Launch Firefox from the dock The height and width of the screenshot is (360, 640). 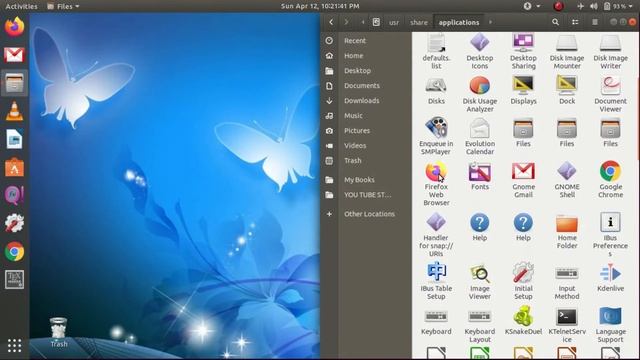[14, 27]
